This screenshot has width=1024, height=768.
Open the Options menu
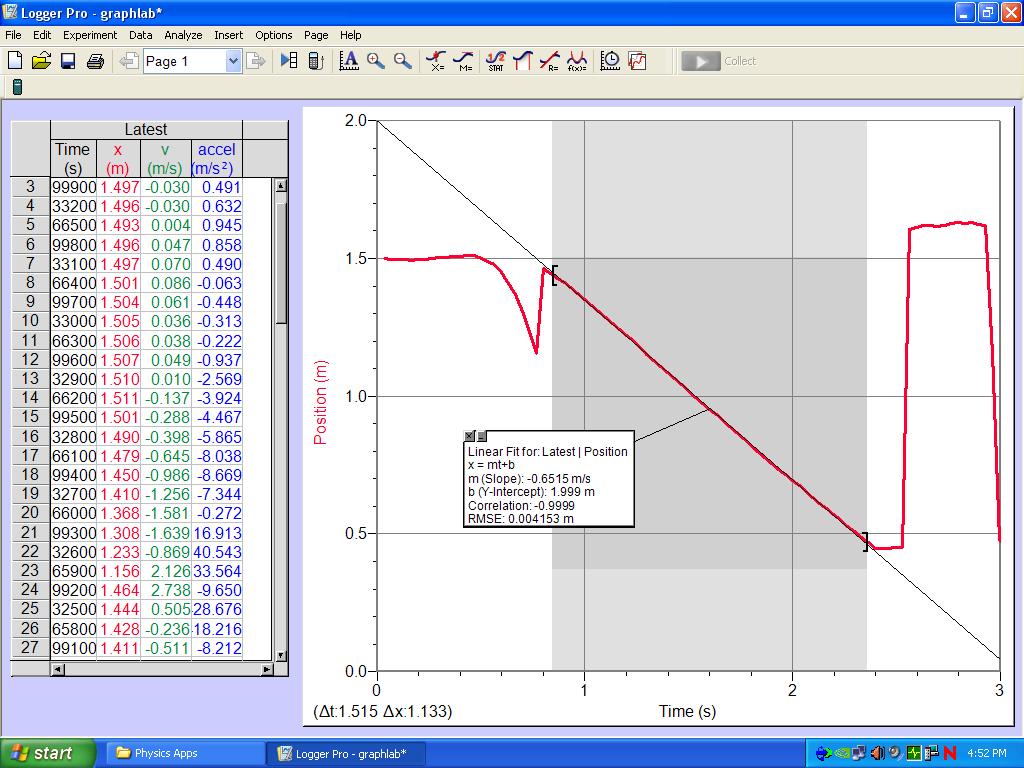point(274,35)
